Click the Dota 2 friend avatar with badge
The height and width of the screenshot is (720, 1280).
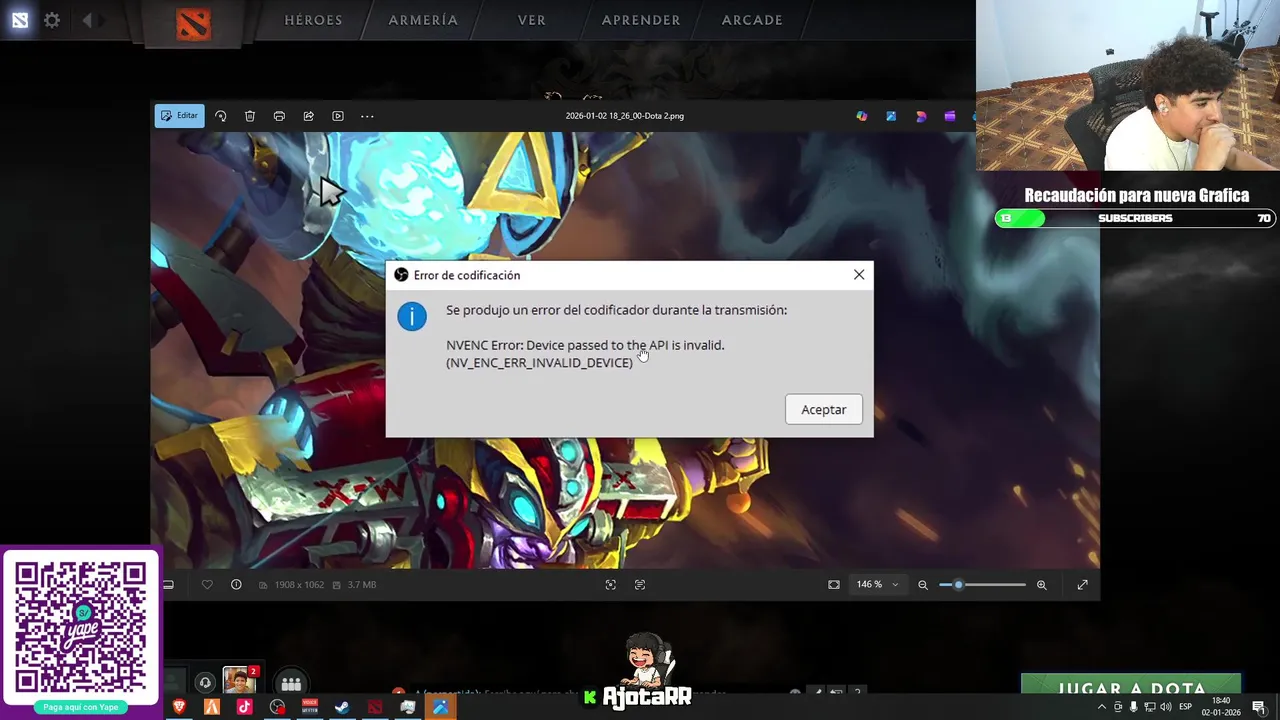pyautogui.click(x=240, y=680)
